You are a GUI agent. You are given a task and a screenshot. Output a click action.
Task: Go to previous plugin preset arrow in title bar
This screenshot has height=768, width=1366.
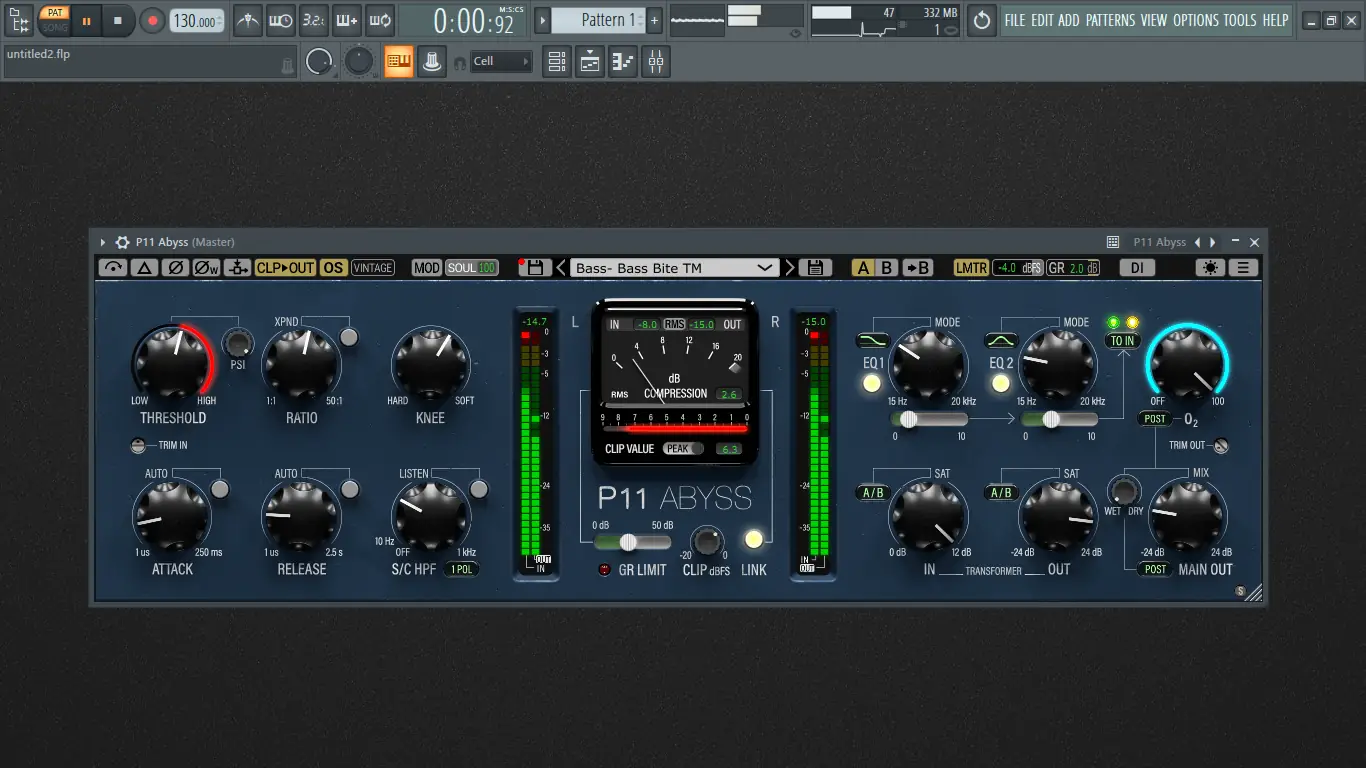tap(1198, 242)
